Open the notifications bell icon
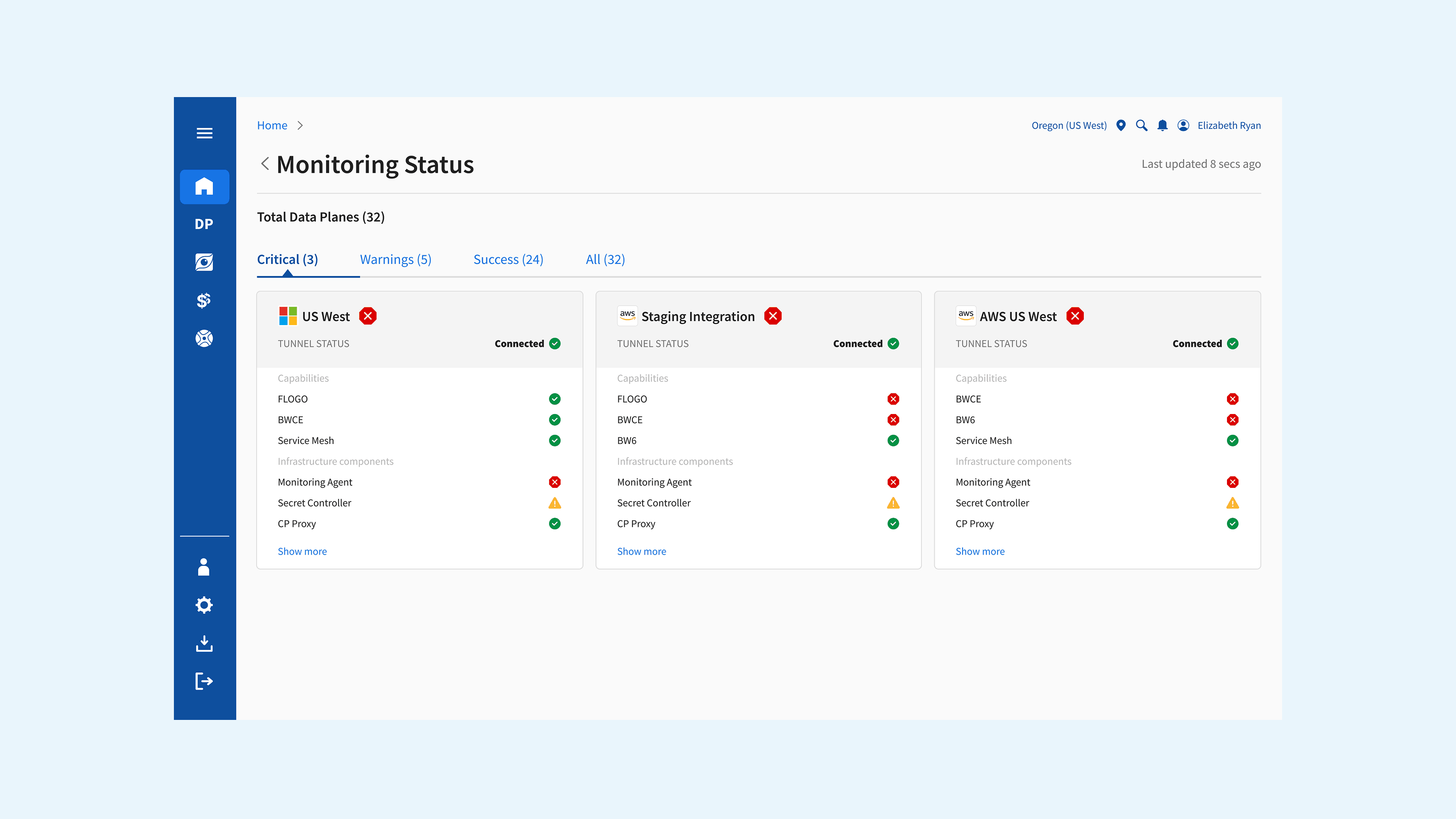 point(1162,125)
